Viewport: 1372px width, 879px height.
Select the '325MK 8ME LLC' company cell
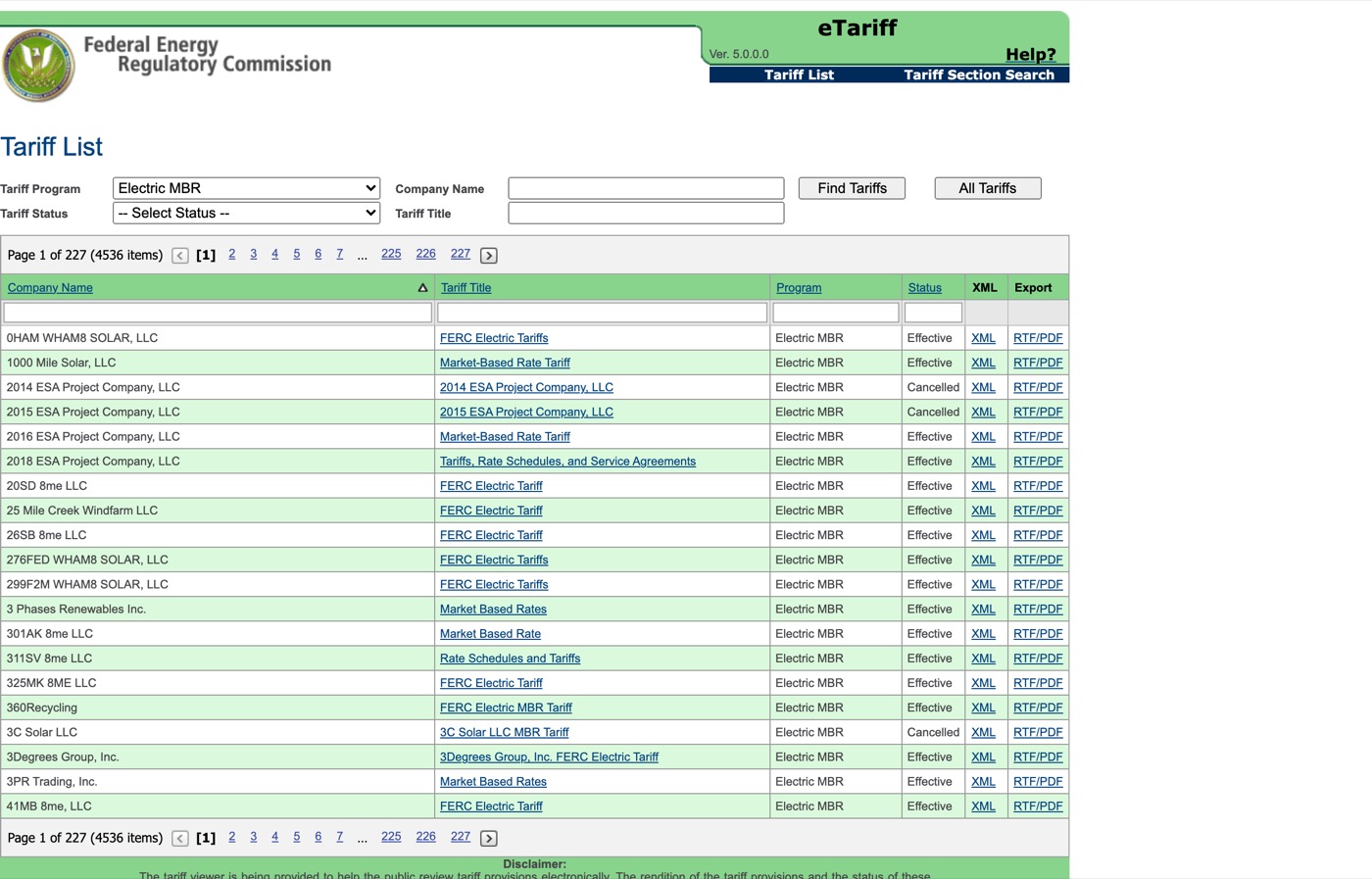[218, 683]
